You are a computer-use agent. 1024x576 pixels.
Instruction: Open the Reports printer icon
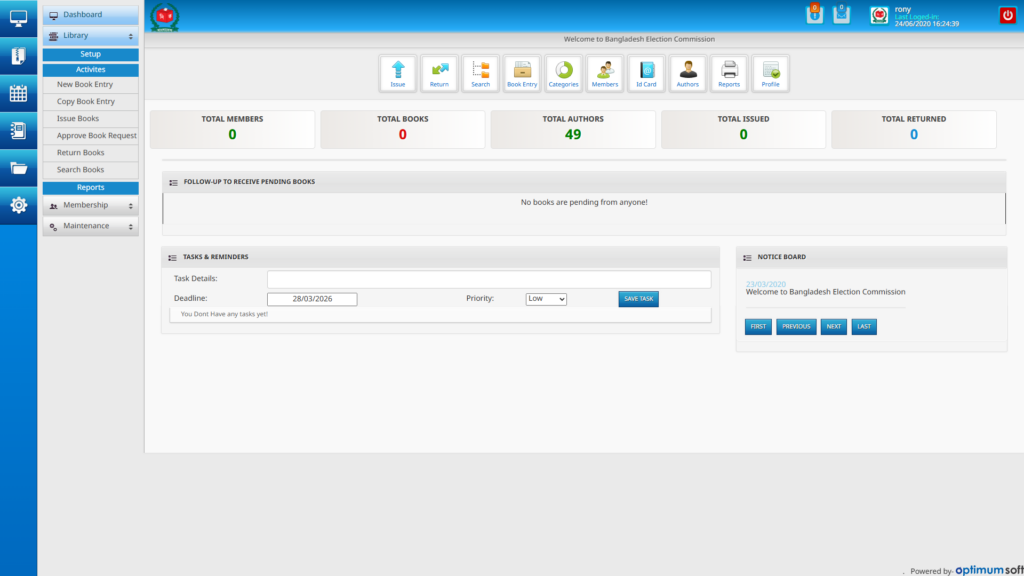click(x=729, y=72)
